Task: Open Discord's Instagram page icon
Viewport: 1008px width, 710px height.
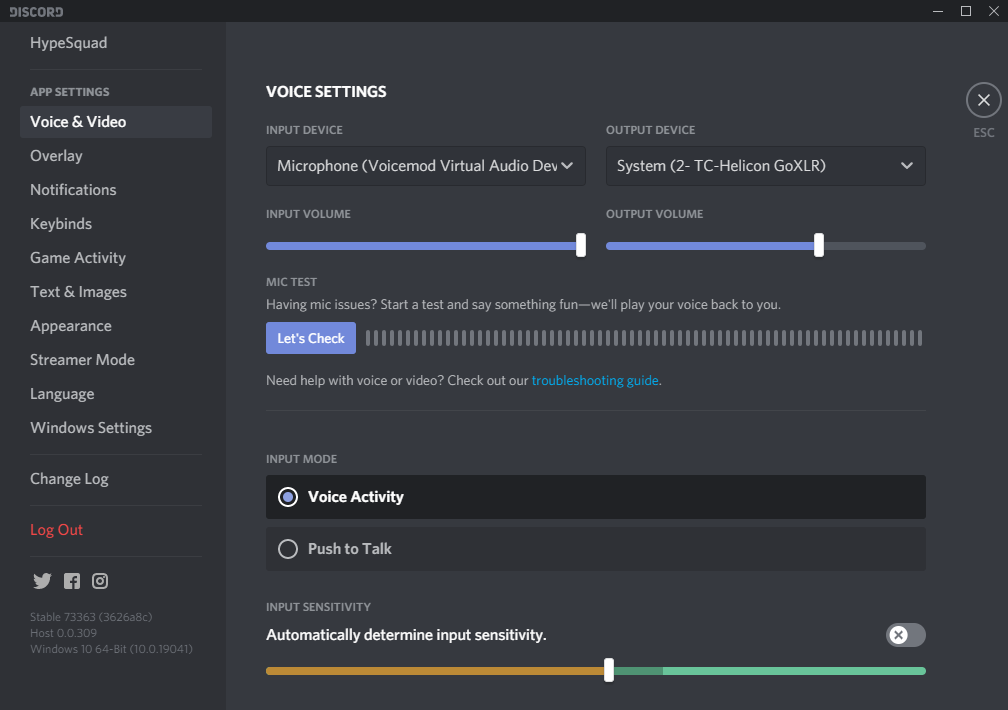Action: [x=100, y=581]
